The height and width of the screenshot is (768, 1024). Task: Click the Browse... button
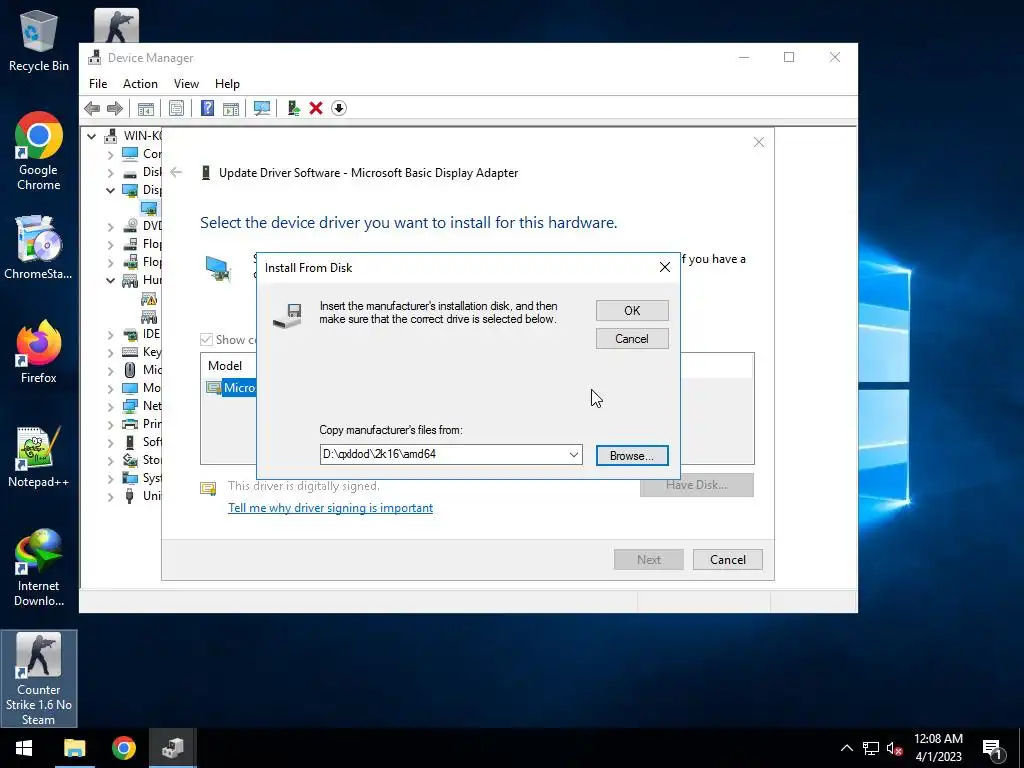tap(632, 456)
